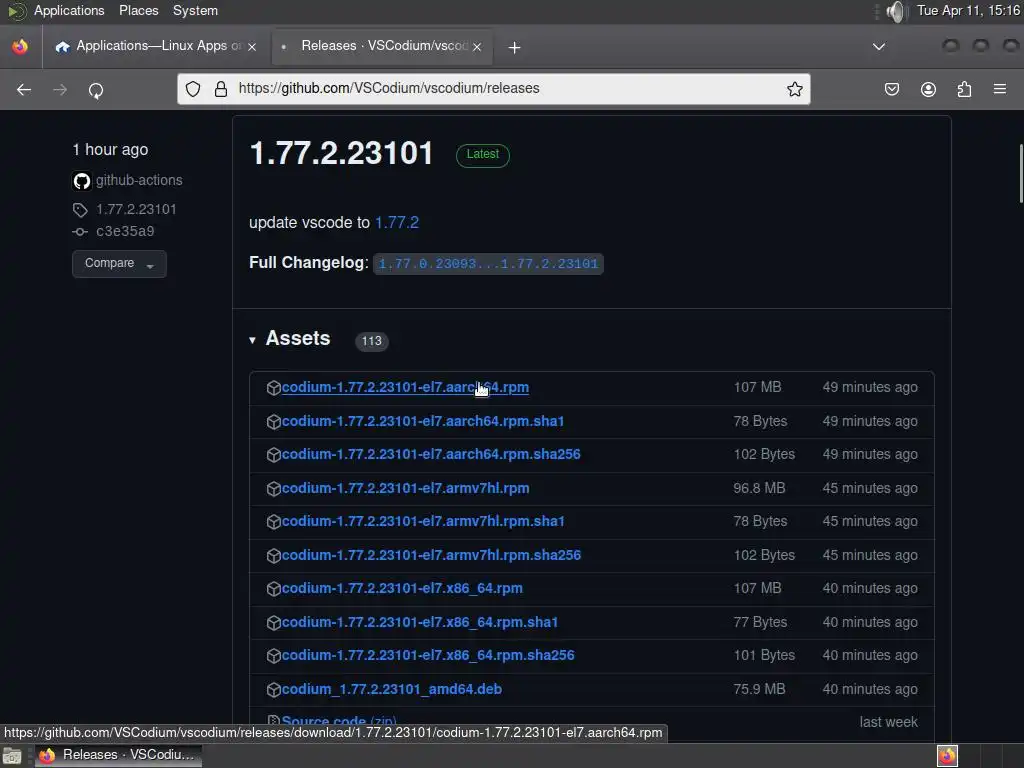Click the github-actions avatar icon
This screenshot has width=1024, height=768.
tap(82, 181)
